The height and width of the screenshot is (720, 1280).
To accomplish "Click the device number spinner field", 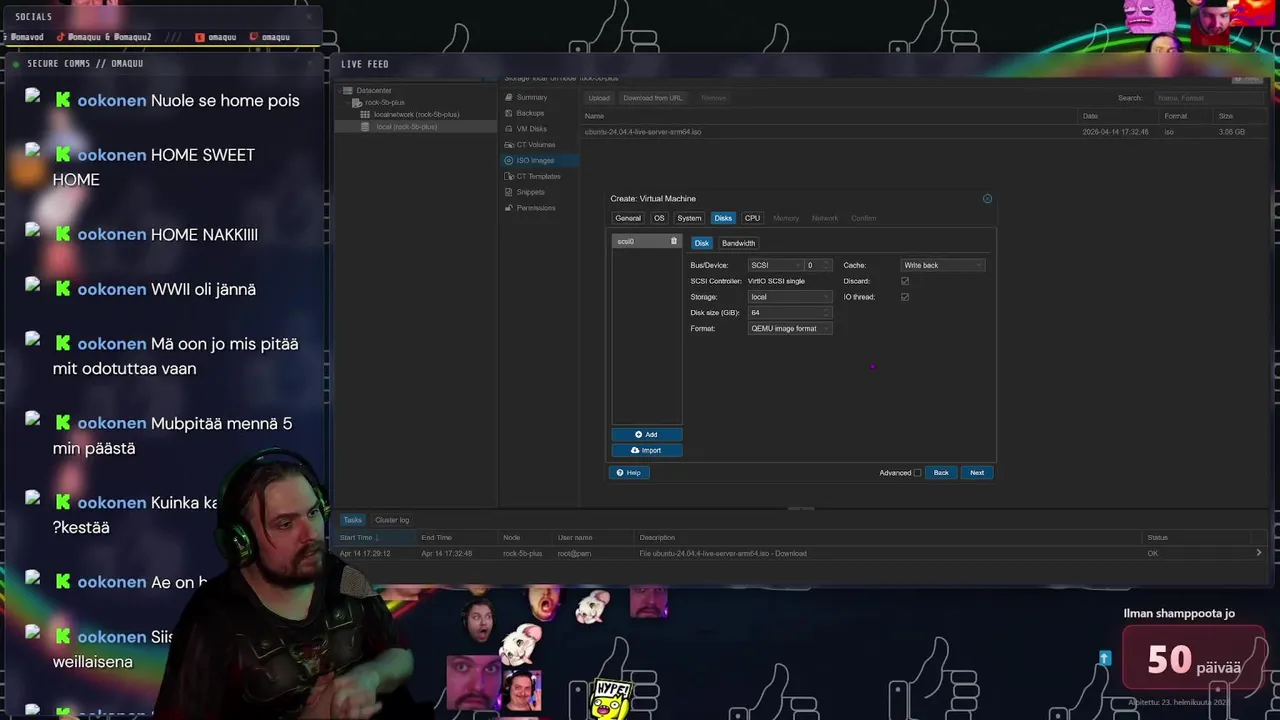I will coord(819,265).
